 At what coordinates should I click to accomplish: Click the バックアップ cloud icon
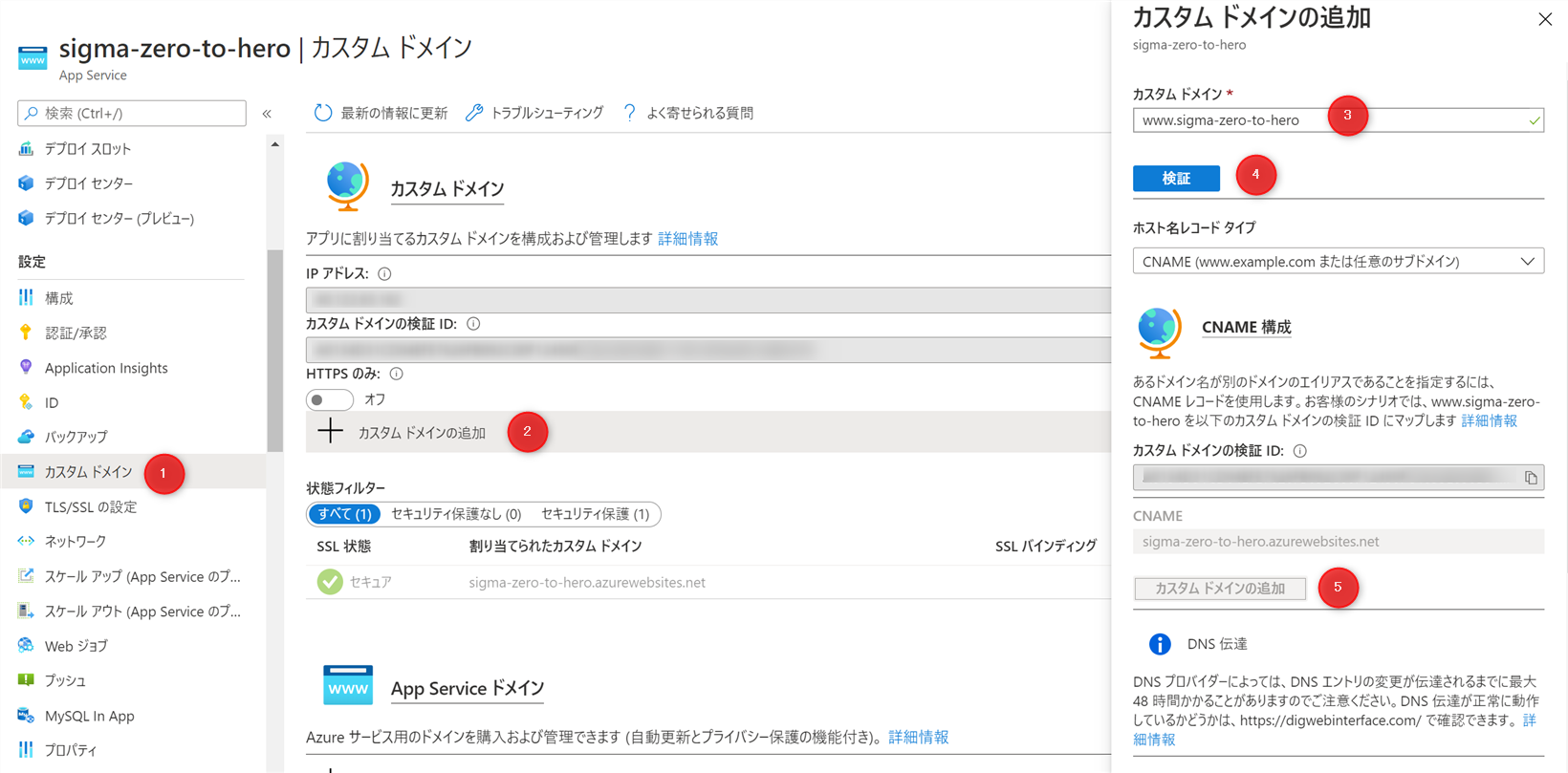tap(26, 437)
